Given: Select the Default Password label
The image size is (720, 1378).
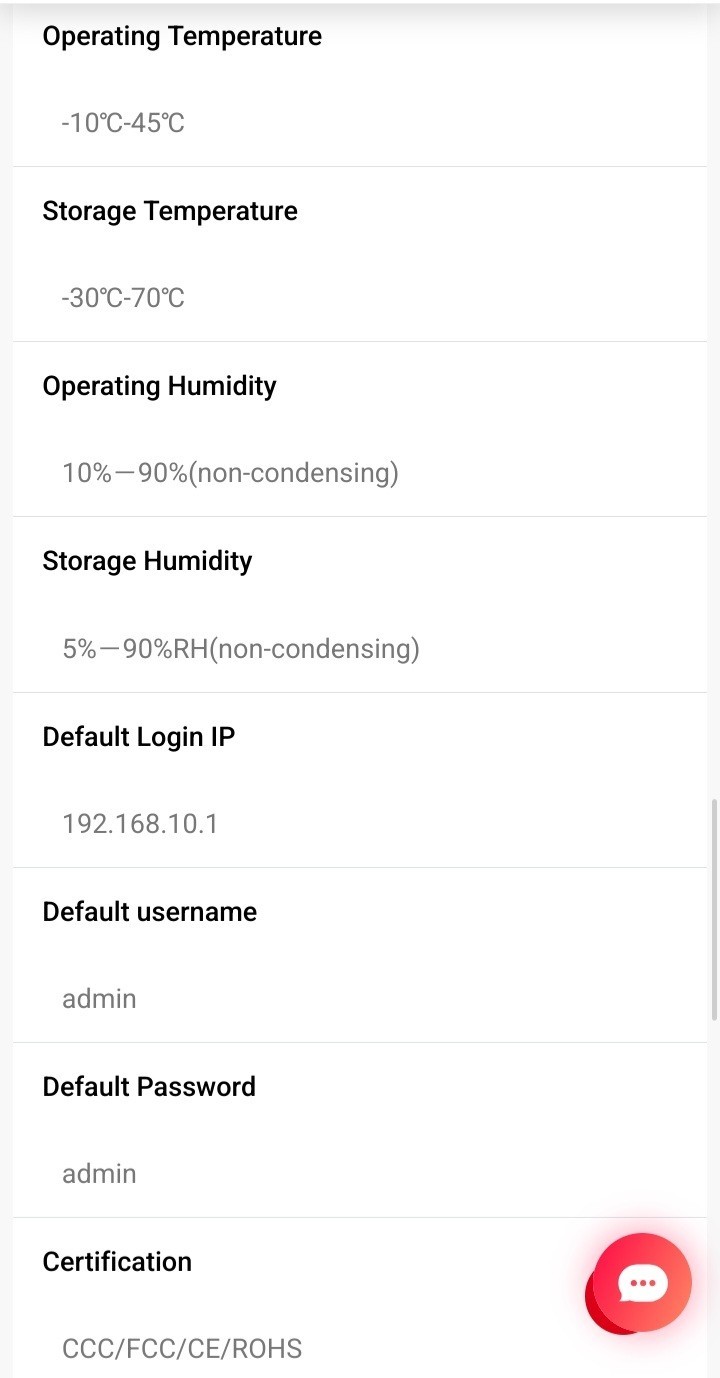Looking at the screenshot, I should pyautogui.click(x=149, y=1087).
